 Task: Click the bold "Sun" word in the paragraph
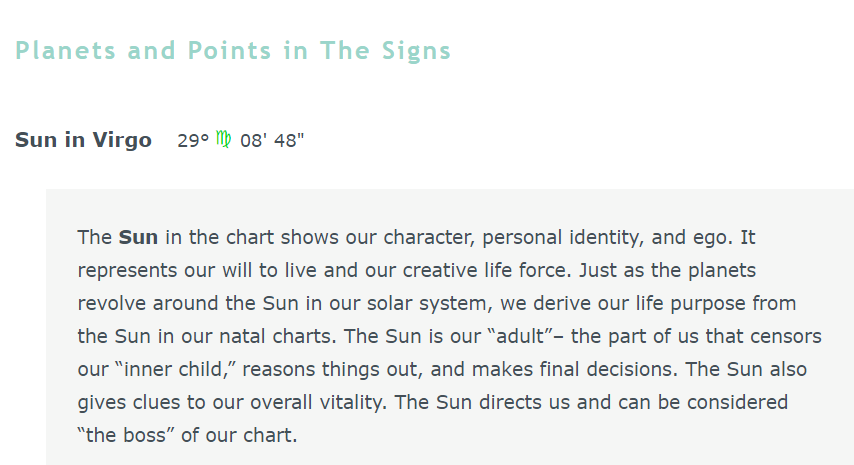[x=138, y=237]
